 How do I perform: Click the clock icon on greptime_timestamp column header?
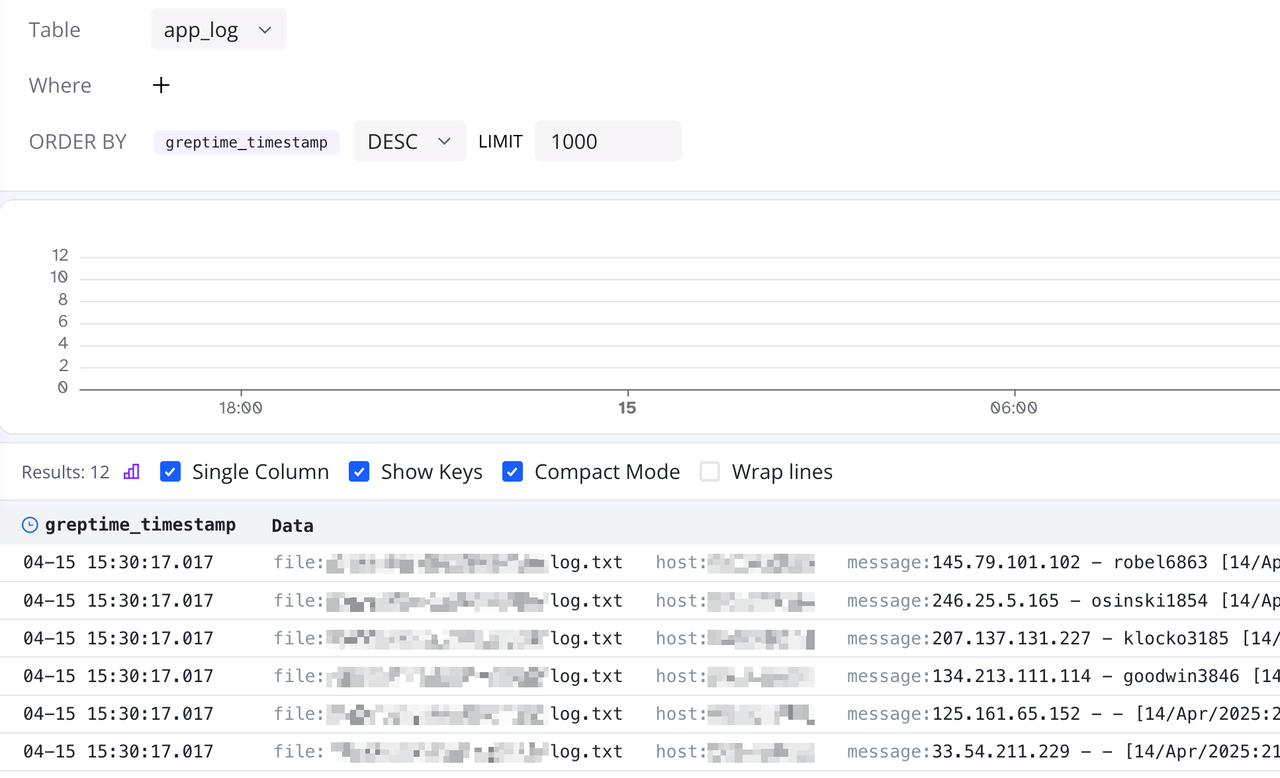point(29,524)
